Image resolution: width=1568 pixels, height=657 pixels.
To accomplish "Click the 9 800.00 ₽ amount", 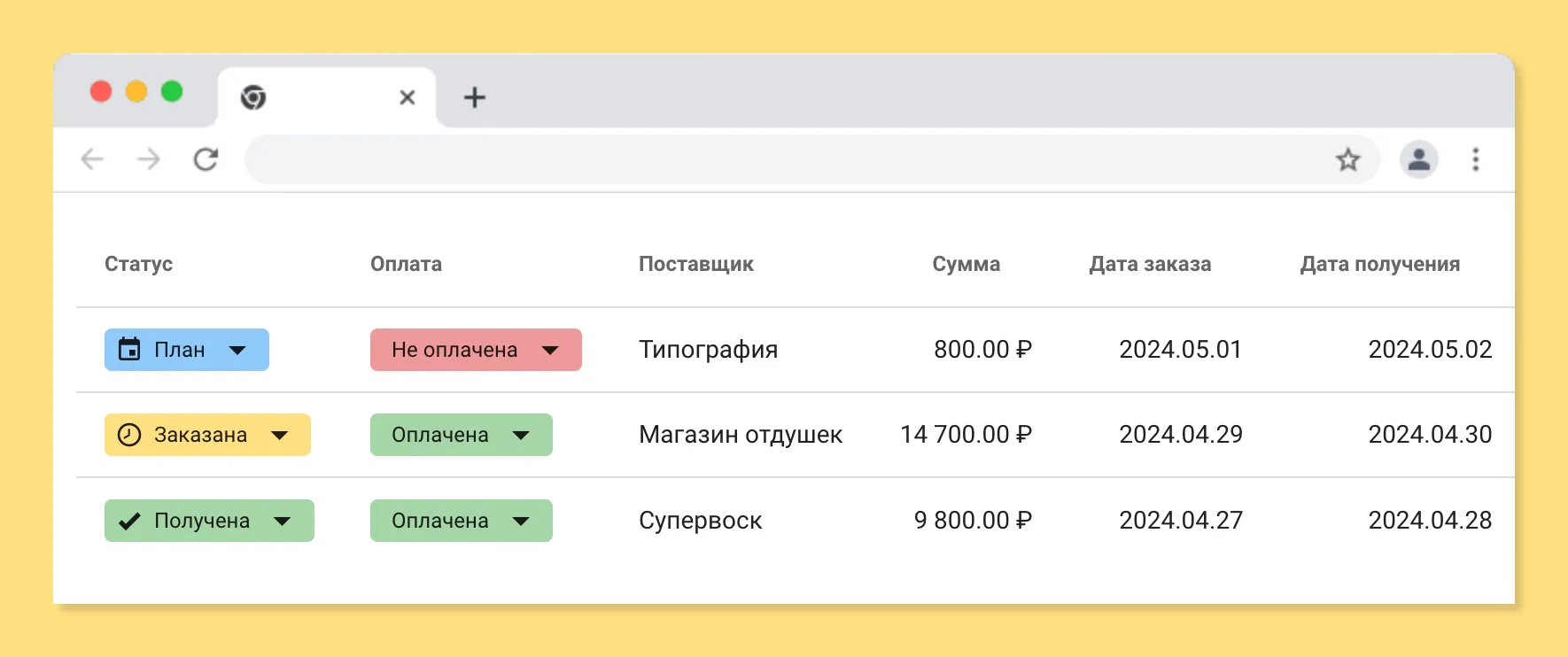I will [x=974, y=521].
